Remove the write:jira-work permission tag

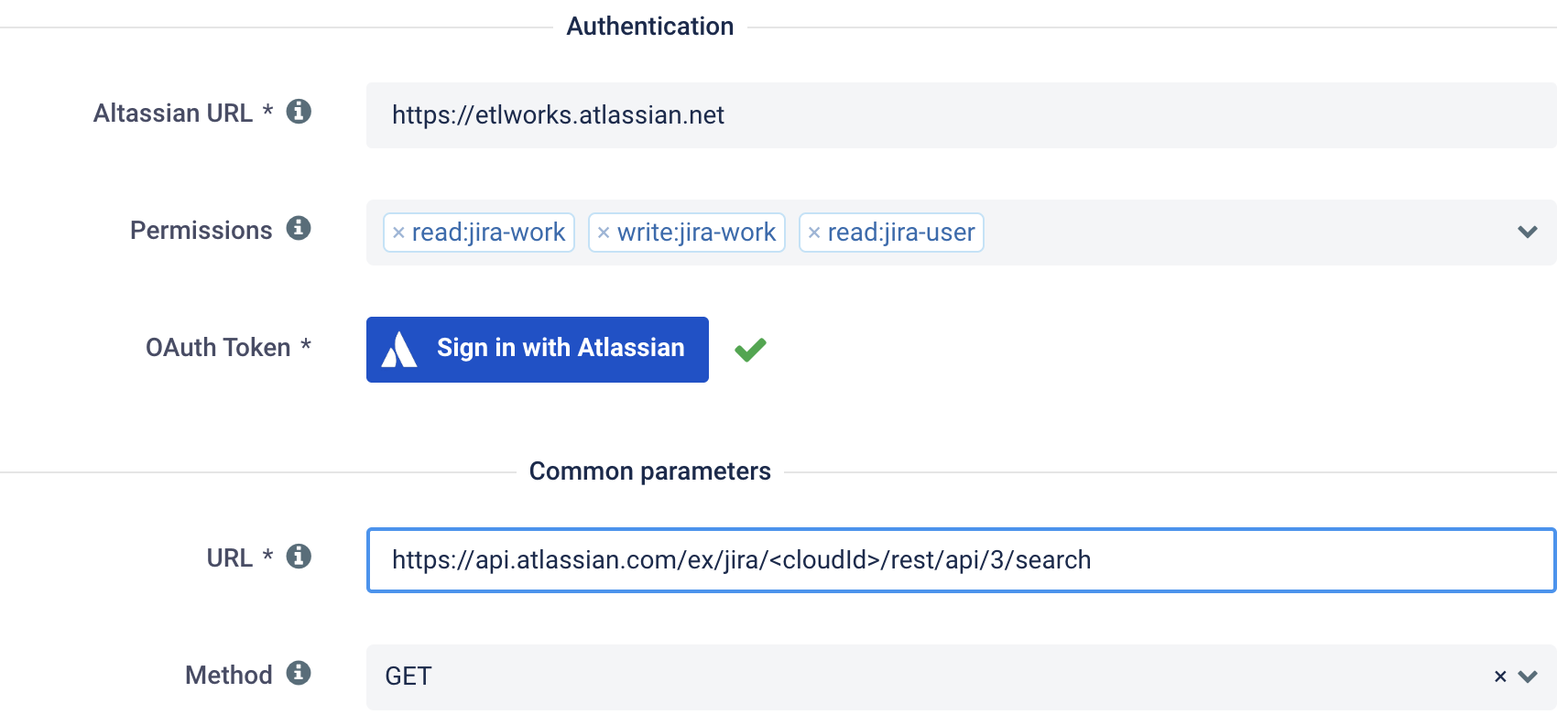[x=604, y=233]
